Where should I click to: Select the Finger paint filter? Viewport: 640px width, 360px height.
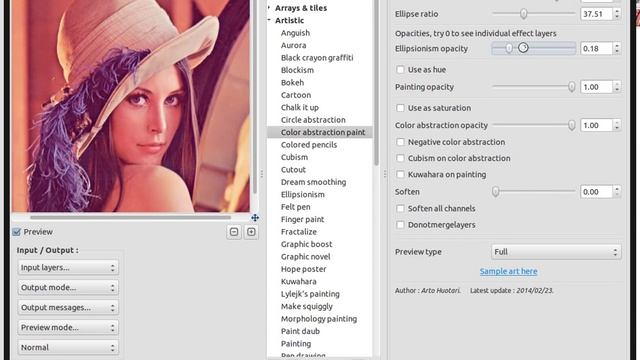(302, 220)
